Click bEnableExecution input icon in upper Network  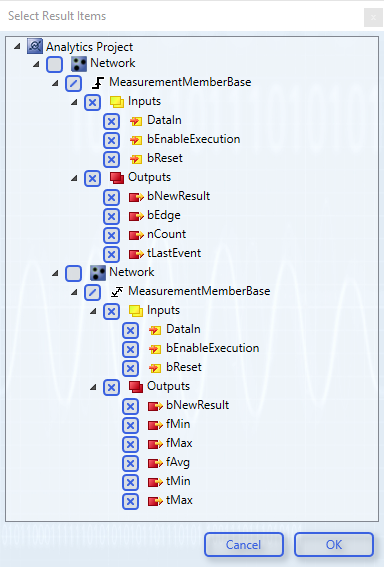(x=136, y=140)
